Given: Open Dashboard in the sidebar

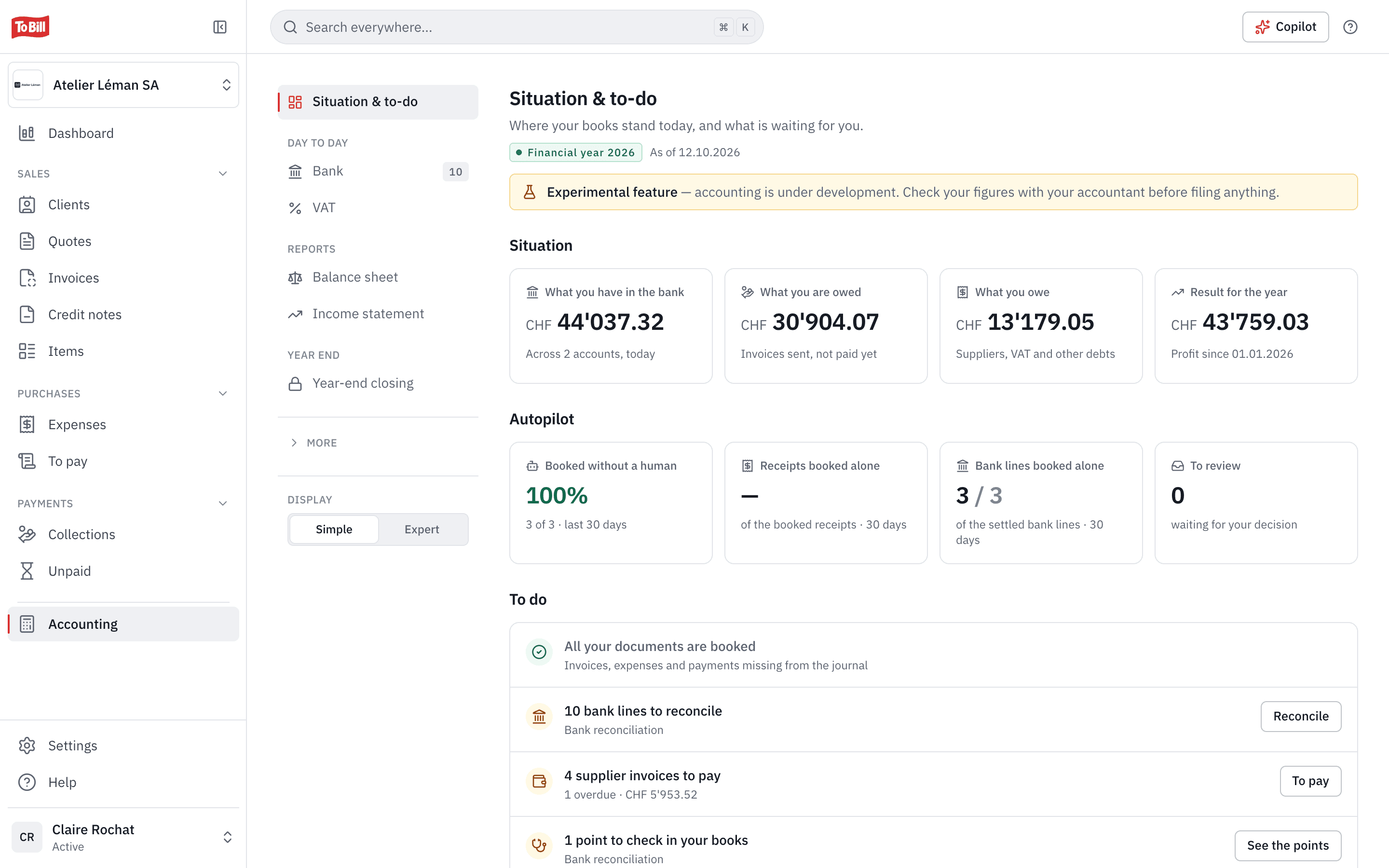Looking at the screenshot, I should 123,133.
